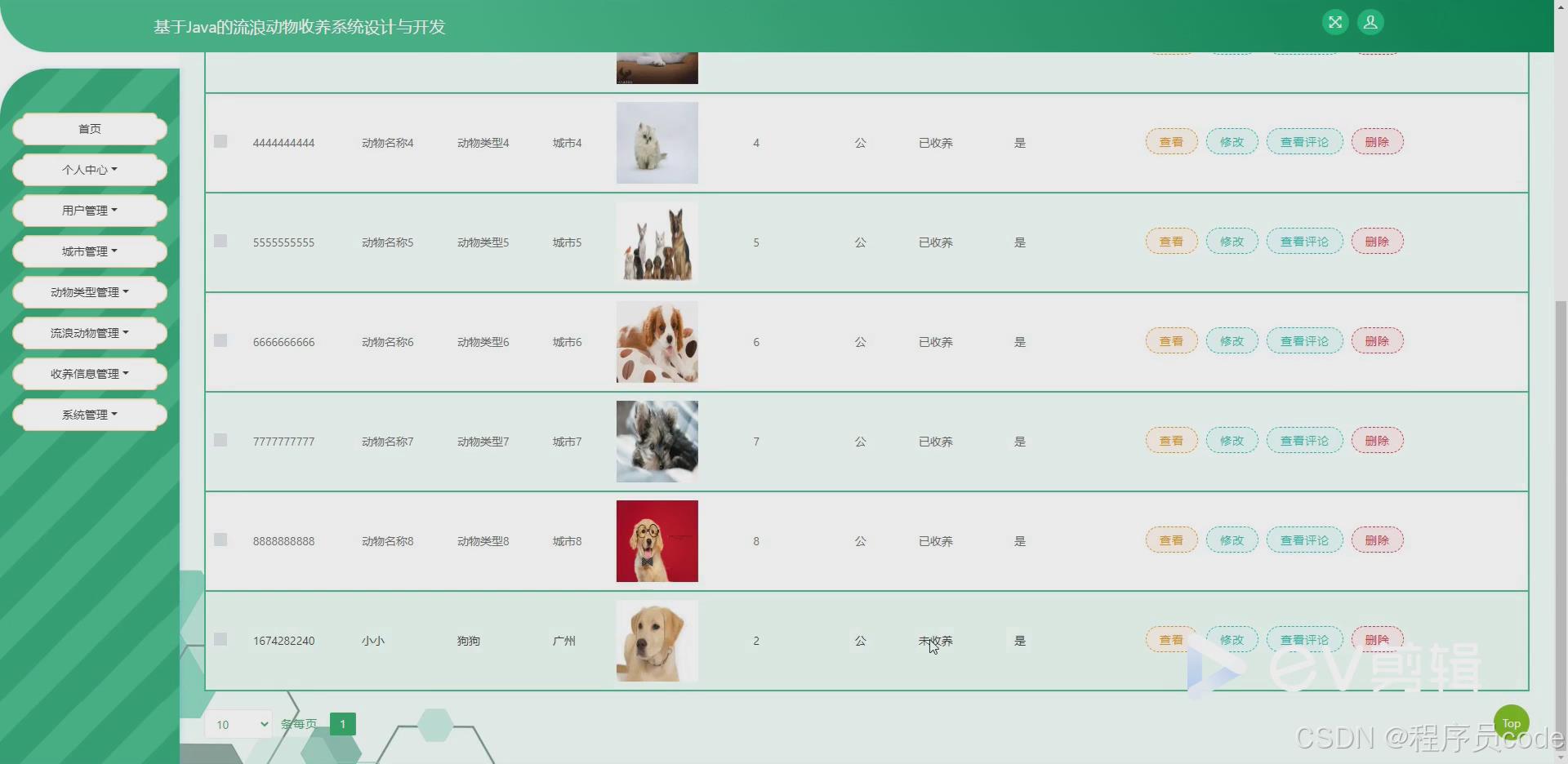
Task: Expand the 系统管理 sidebar menu
Action: click(x=90, y=415)
